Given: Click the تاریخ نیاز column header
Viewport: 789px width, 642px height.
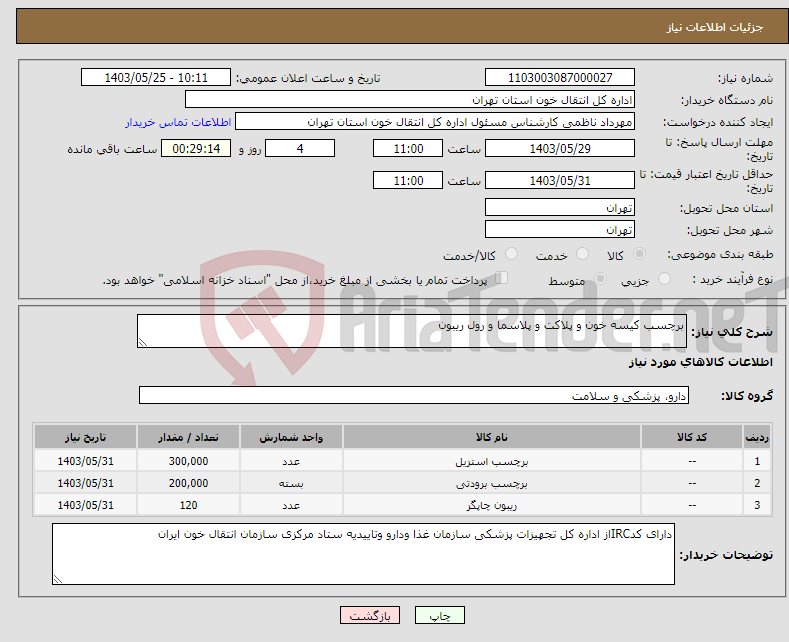Looking at the screenshot, I should click(x=86, y=437).
